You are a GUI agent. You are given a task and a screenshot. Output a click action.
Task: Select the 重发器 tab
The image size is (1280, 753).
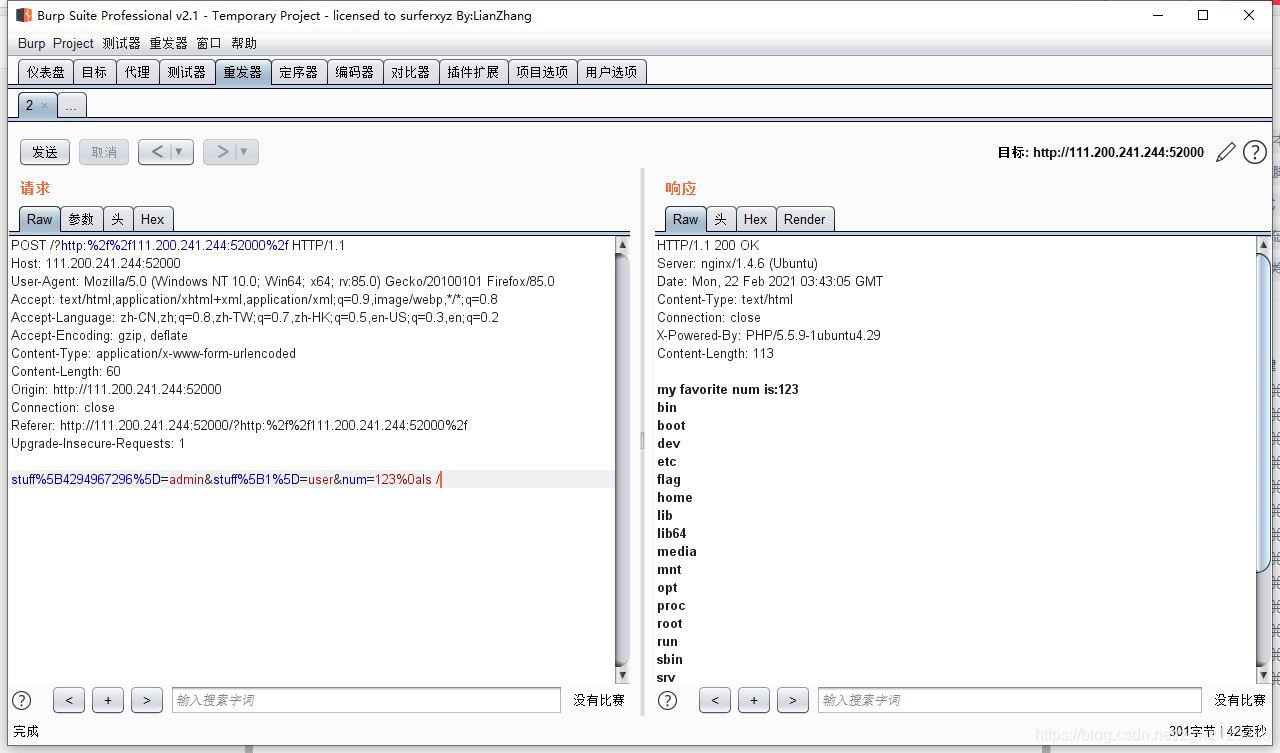click(243, 72)
